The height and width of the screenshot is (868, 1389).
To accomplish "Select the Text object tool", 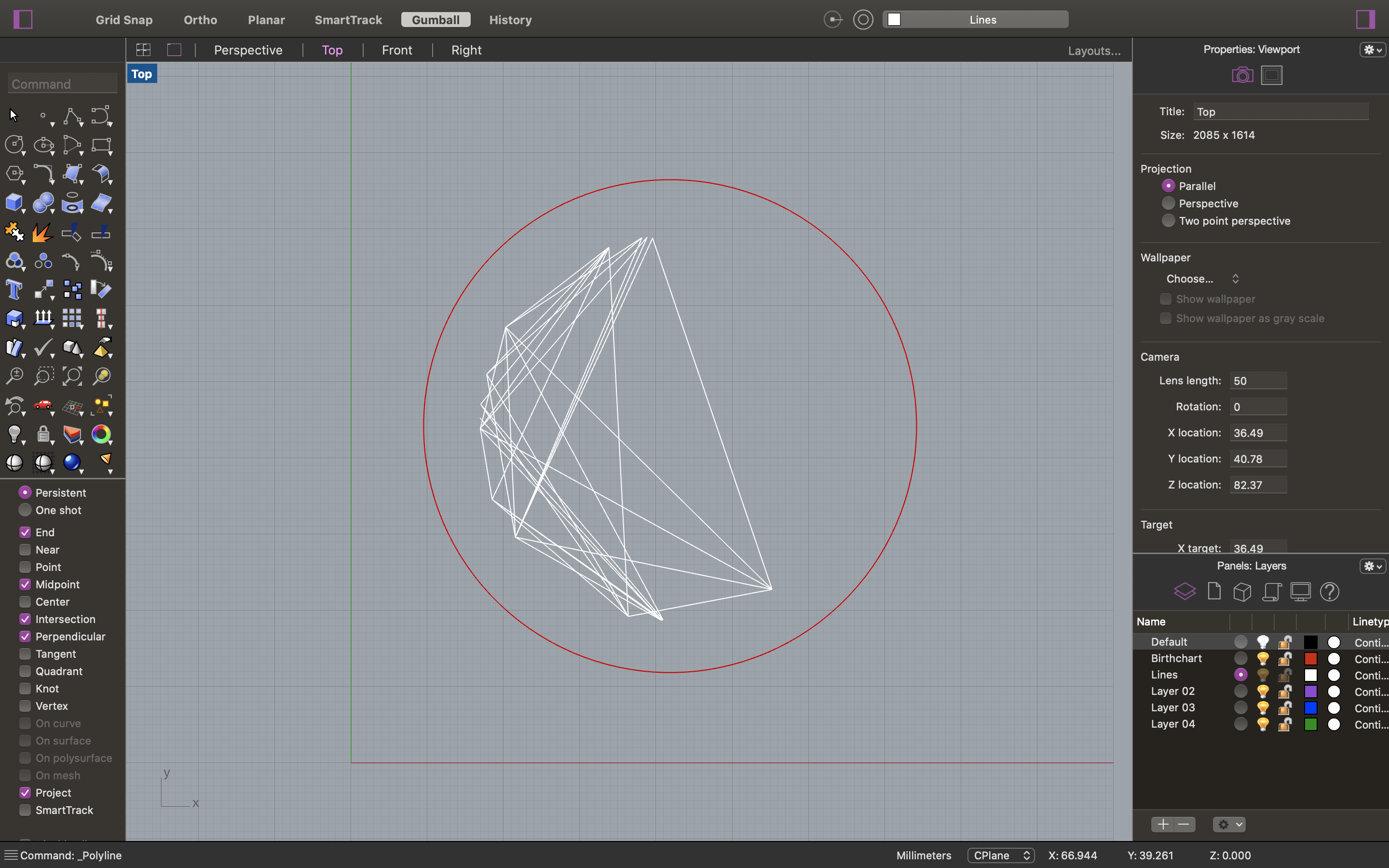I will (x=14, y=289).
